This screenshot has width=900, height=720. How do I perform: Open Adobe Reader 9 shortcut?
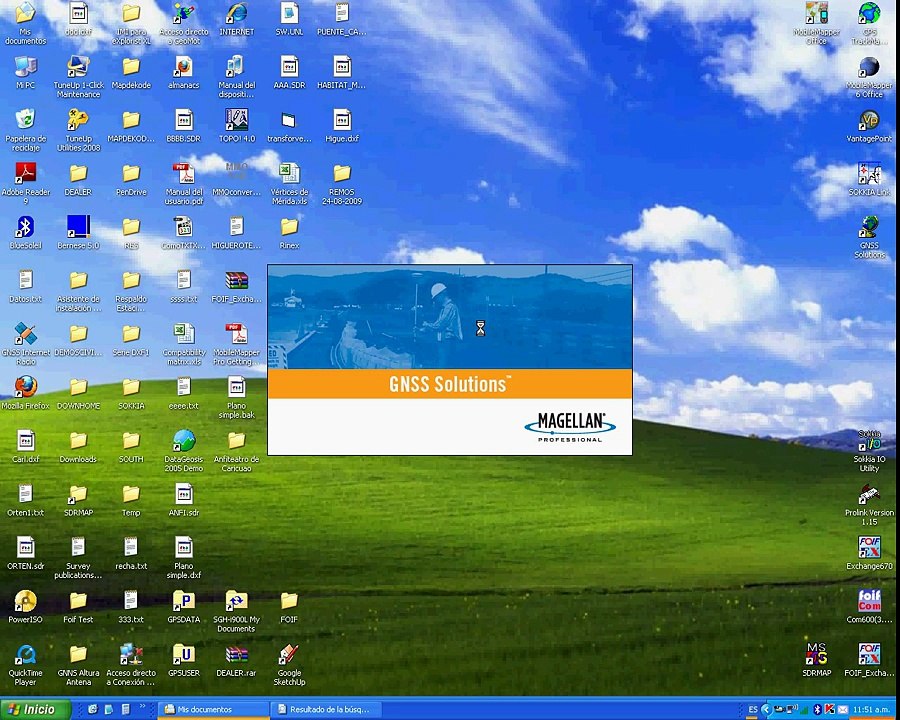point(25,174)
